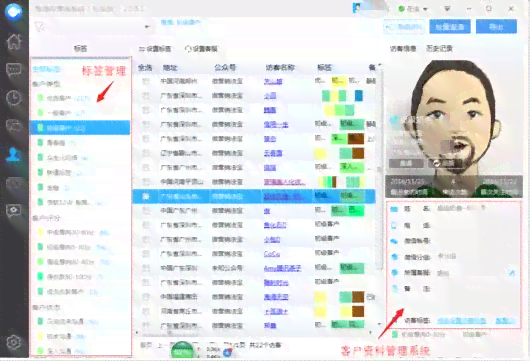Click the rightmost blue button at top right

click(496, 27)
